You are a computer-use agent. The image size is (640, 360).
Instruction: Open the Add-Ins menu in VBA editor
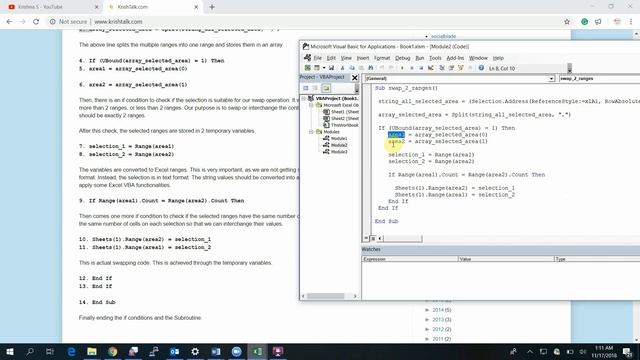455,58
